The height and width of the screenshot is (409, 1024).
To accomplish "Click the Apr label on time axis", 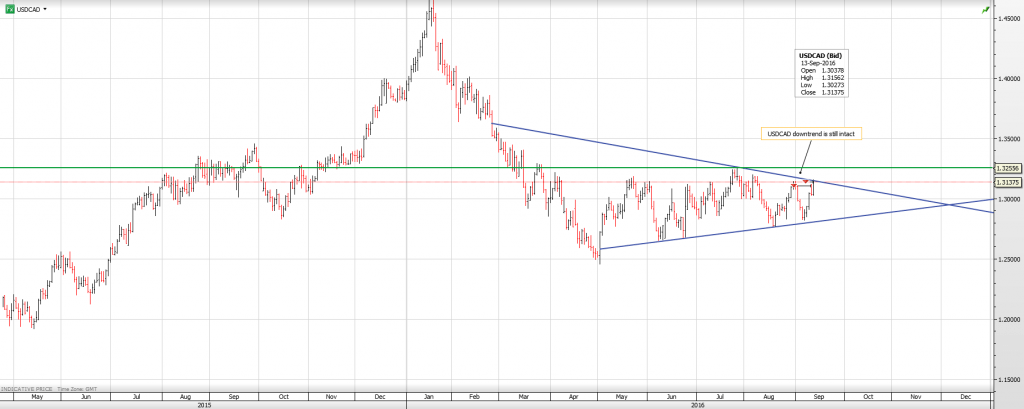I will (x=574, y=396).
